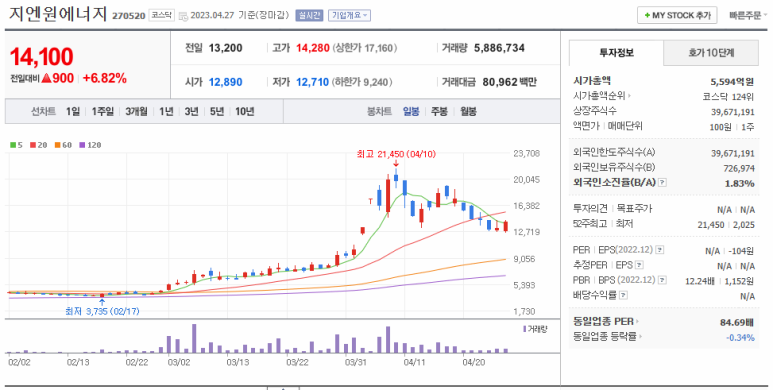Click the +6.82% change rate
Viewport: 773px width, 390px height.
click(105, 78)
